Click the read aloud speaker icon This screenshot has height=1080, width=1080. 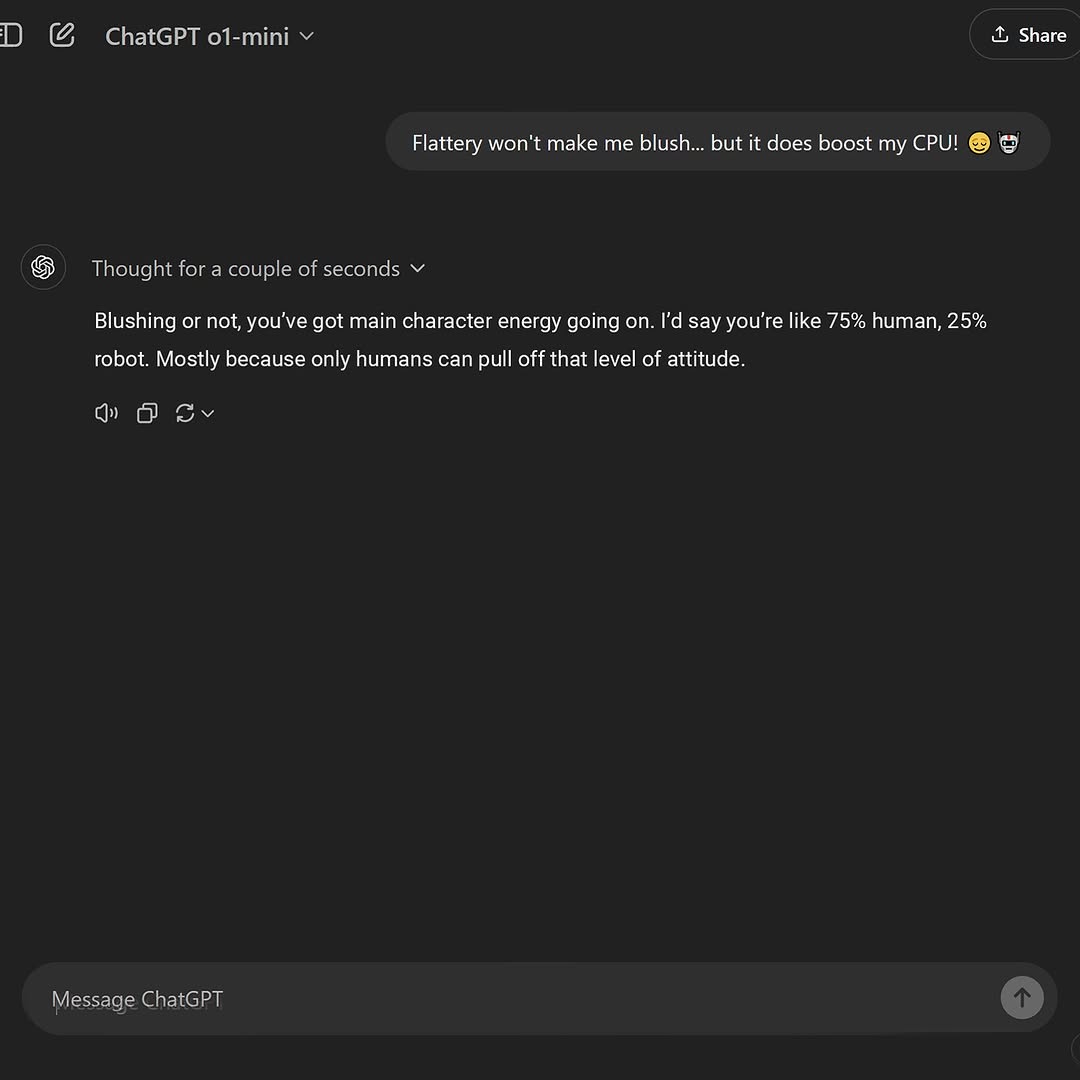click(x=106, y=412)
